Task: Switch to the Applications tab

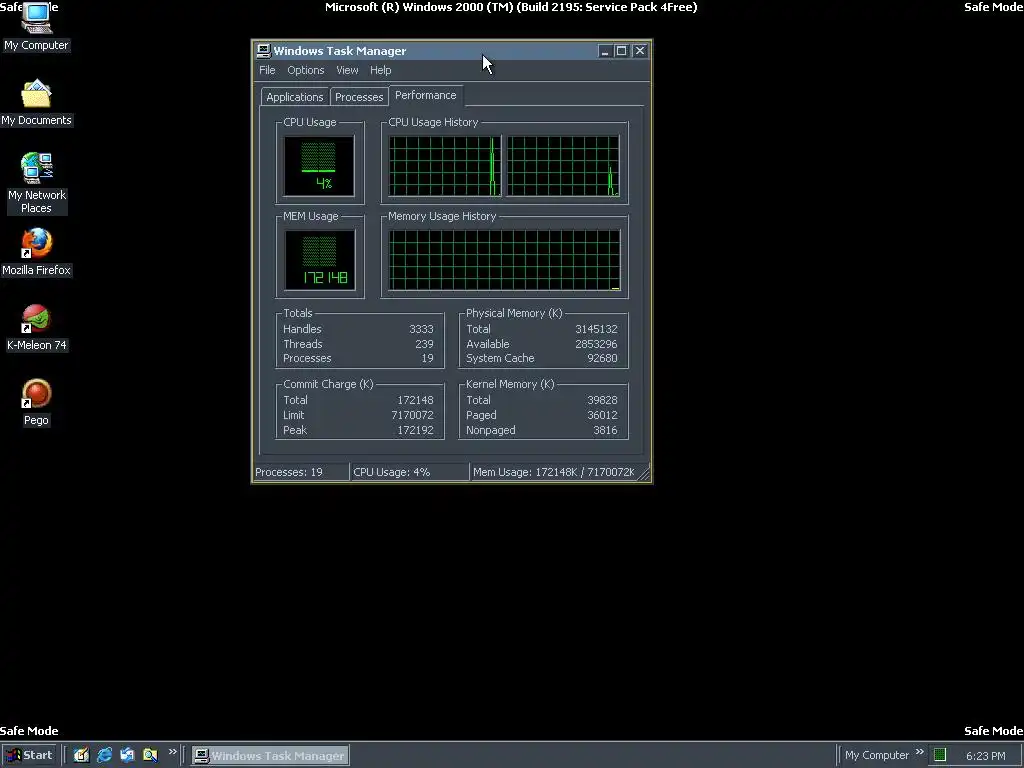Action: tap(295, 97)
